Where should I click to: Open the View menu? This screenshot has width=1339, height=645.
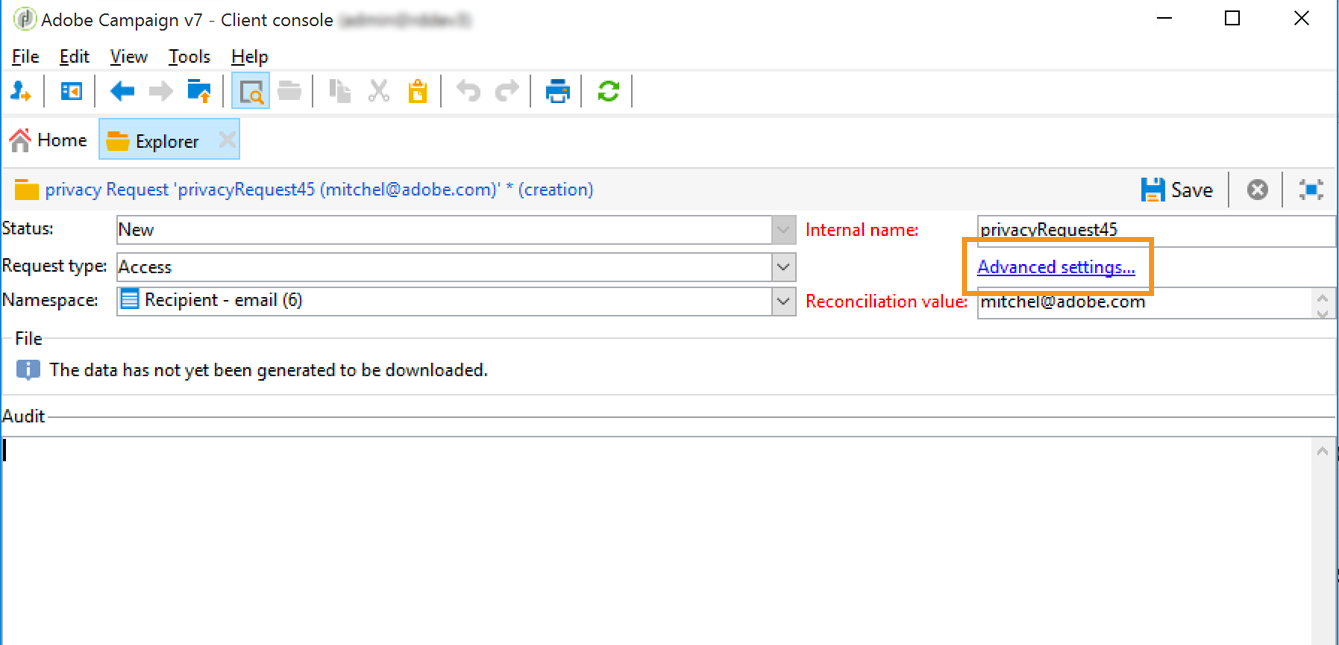tap(128, 57)
